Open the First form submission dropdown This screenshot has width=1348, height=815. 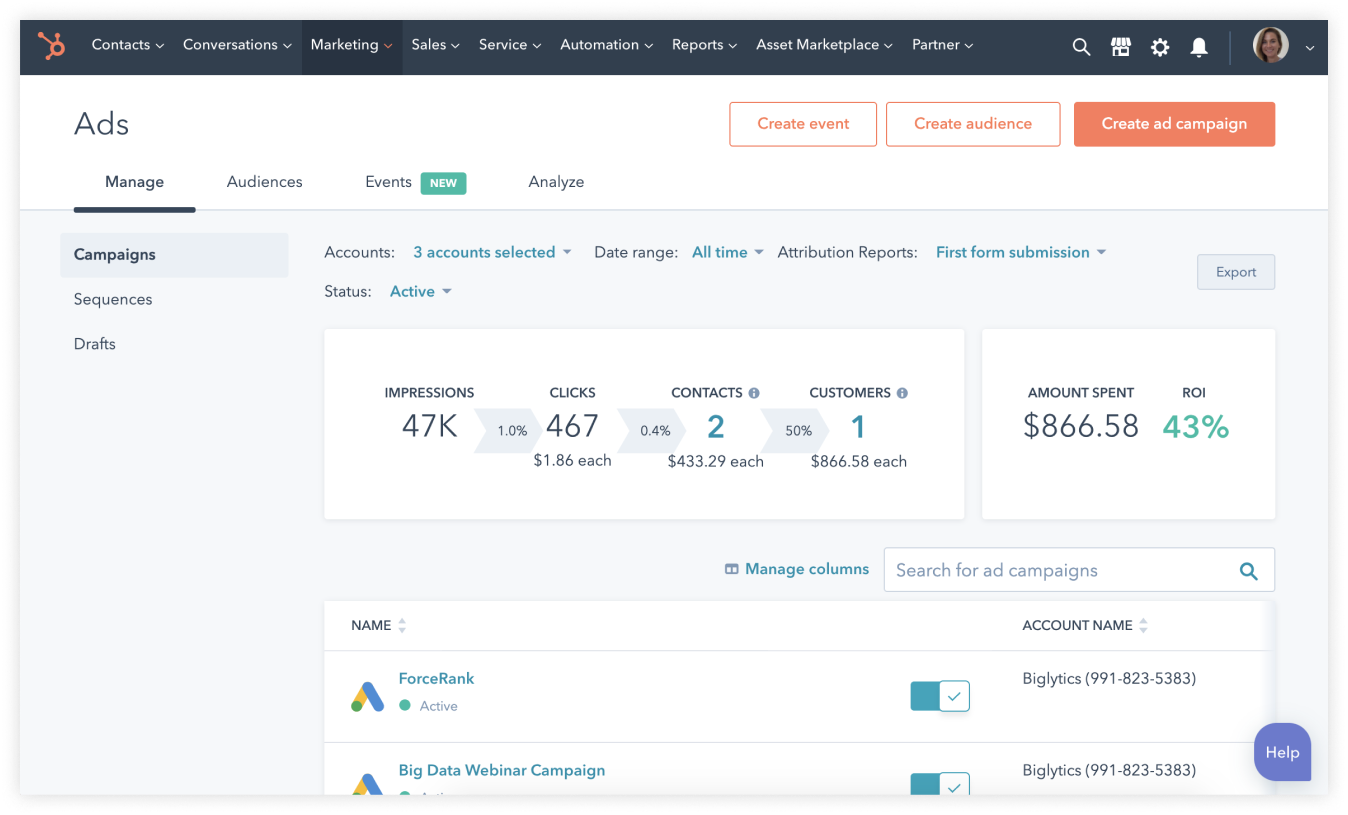[1020, 252]
